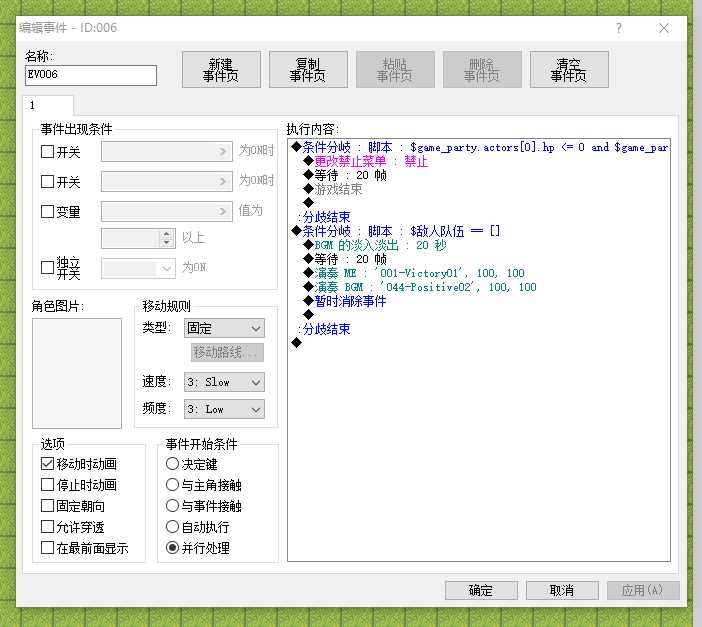Screen dimensions: 702x627
Task: Select the 与主角接触 trigger radio button
Action: (x=172, y=485)
